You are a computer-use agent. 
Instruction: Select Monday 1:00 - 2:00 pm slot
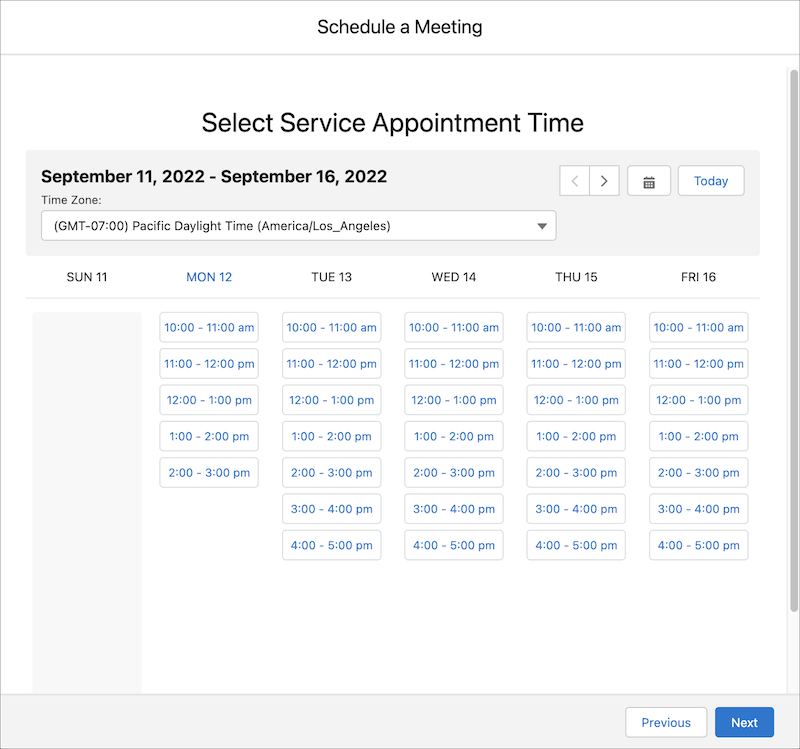(x=209, y=436)
